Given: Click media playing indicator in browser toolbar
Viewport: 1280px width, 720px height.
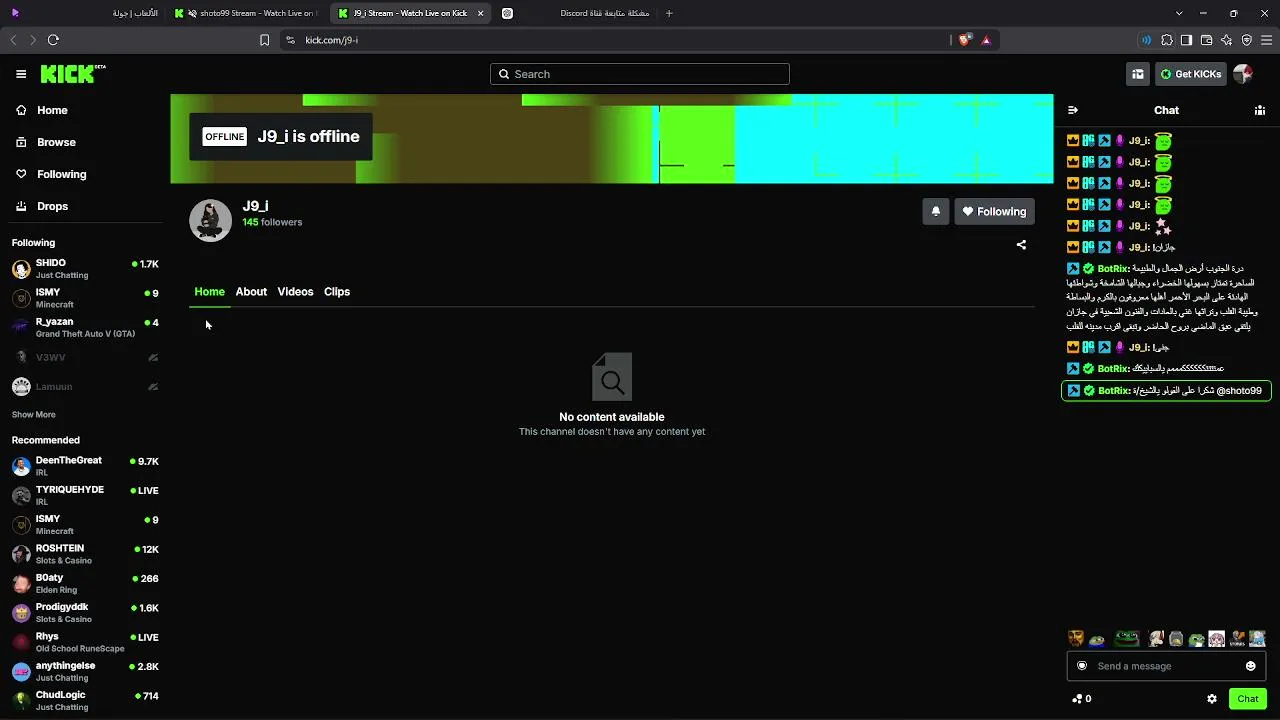Looking at the screenshot, I should 1146,40.
